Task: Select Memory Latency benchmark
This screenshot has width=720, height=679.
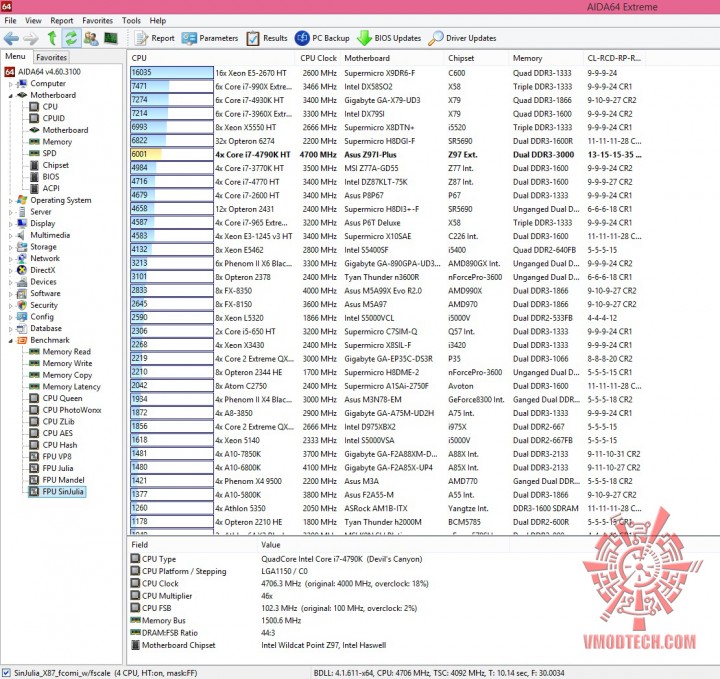Action: 71,387
